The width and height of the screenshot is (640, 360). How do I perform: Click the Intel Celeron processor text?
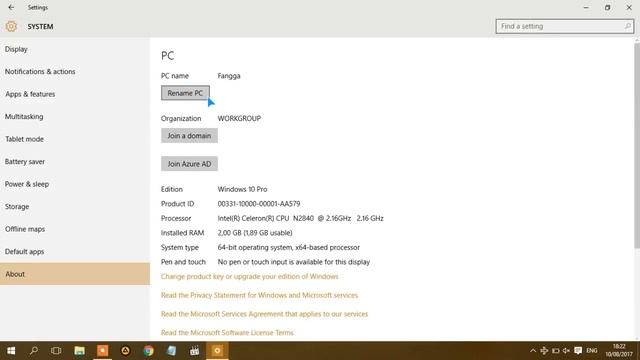click(x=300, y=218)
